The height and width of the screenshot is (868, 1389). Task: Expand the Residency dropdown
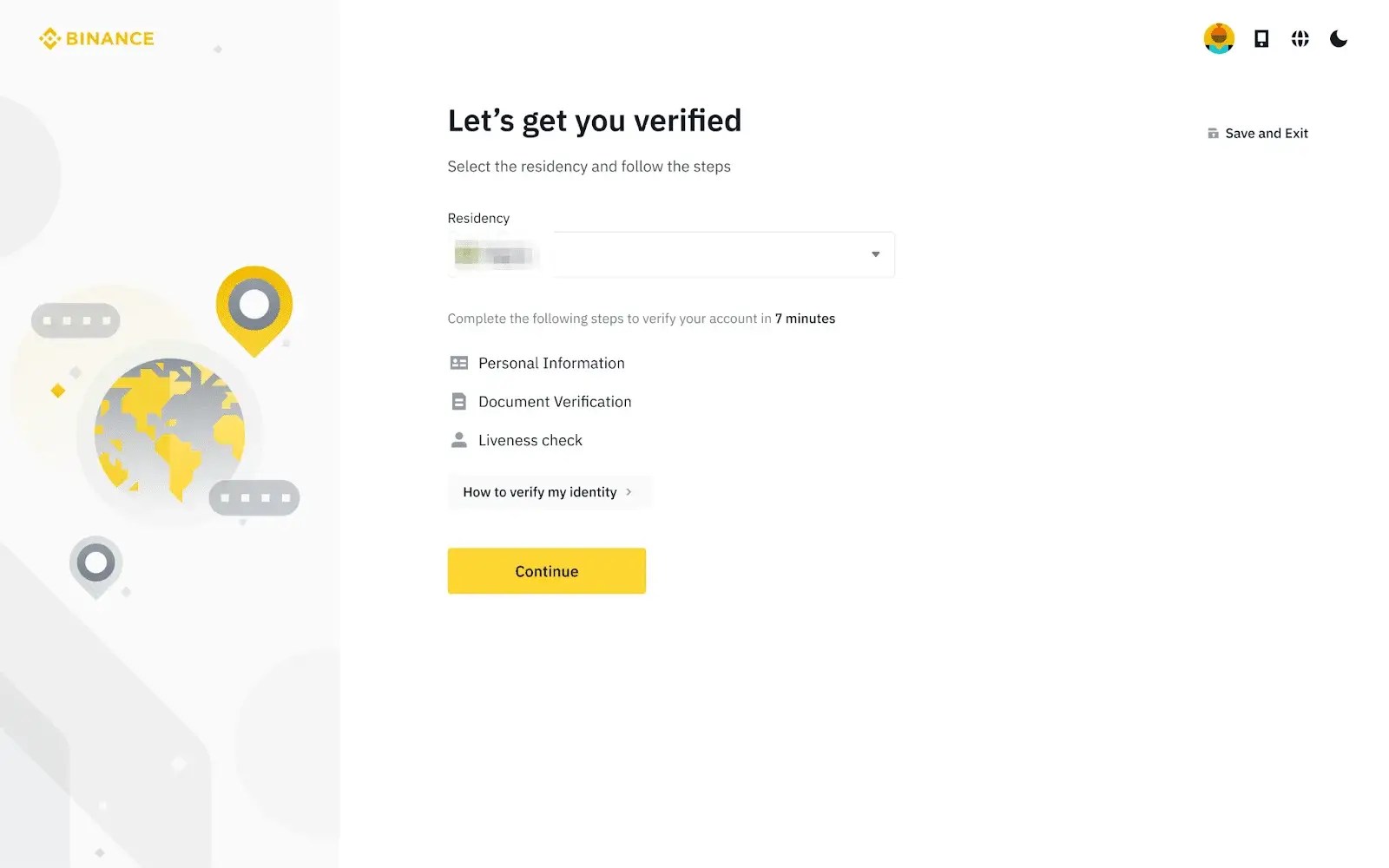pos(874,253)
